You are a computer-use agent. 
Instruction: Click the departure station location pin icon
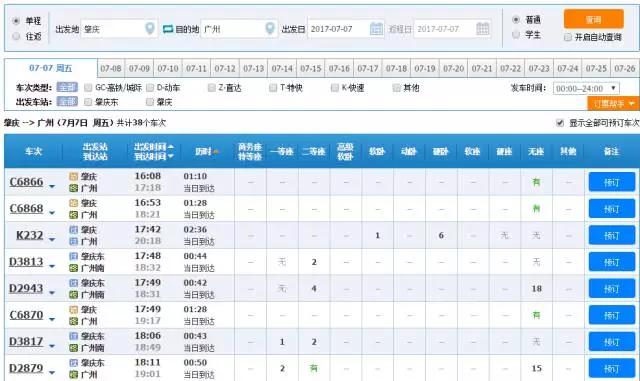[x=150, y=28]
